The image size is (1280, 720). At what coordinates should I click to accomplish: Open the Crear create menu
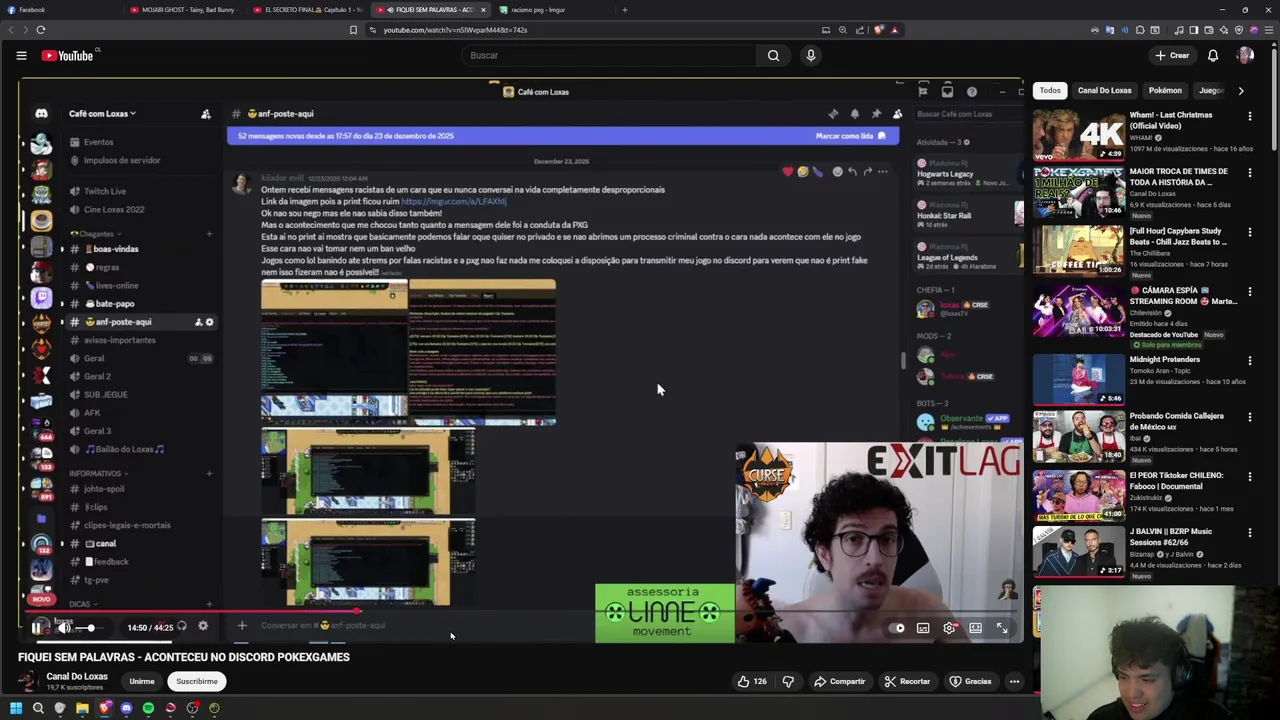1171,56
